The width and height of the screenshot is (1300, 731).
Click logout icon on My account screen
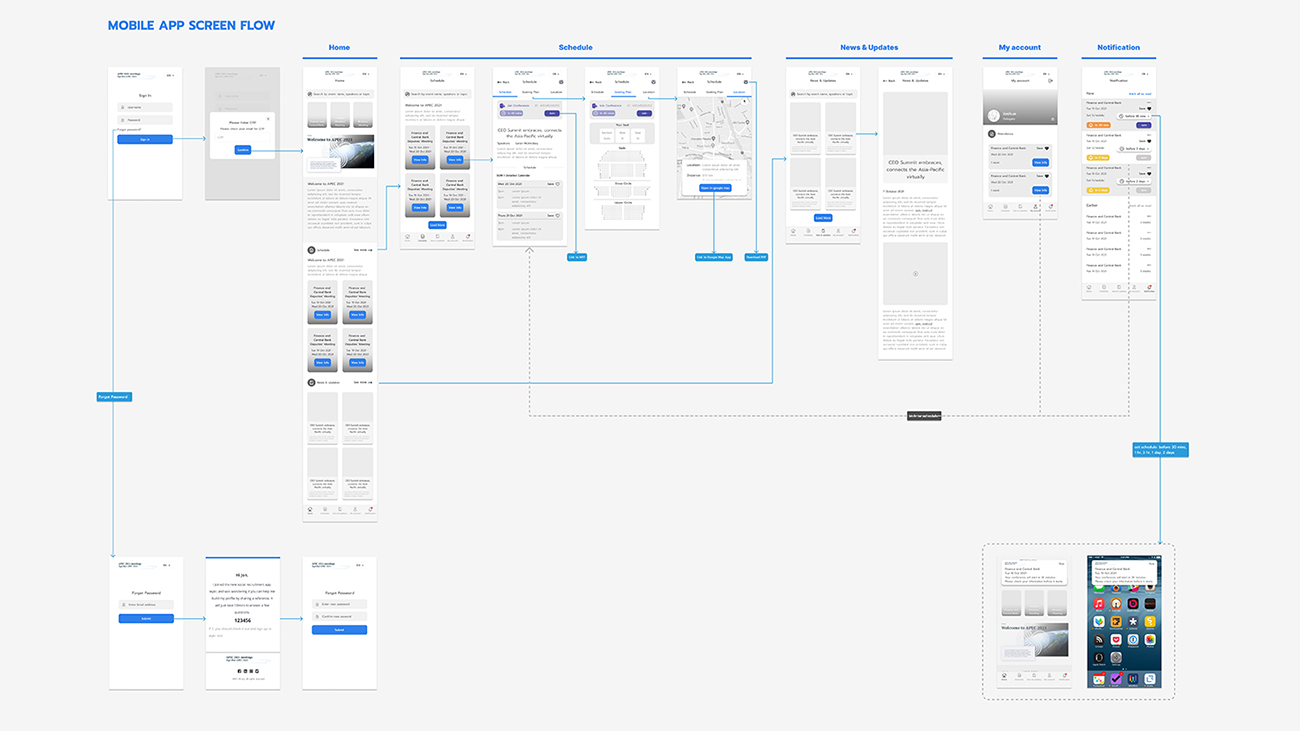pyautogui.click(x=1050, y=82)
